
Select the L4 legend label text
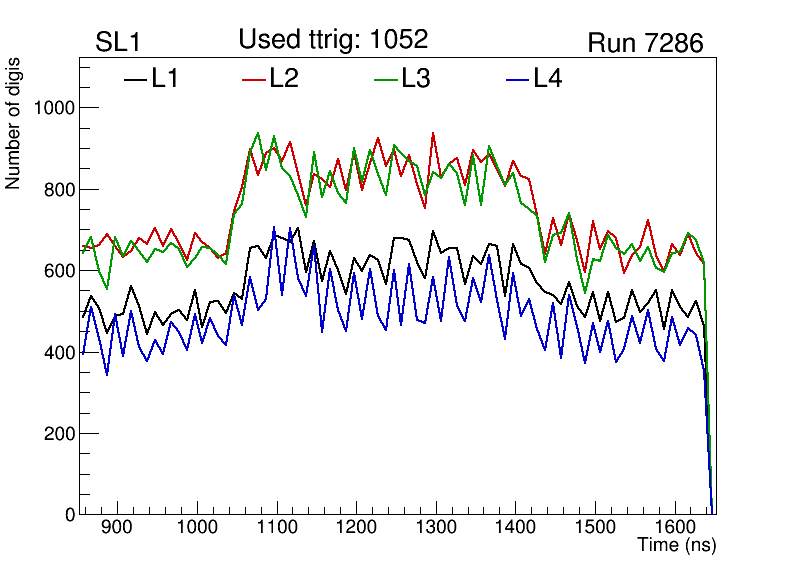(x=548, y=79)
